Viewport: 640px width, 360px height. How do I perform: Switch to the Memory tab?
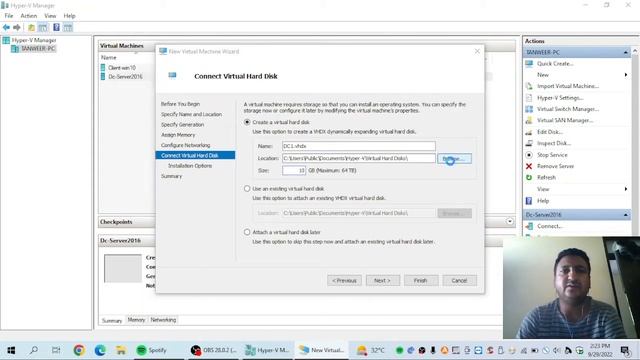click(136, 320)
